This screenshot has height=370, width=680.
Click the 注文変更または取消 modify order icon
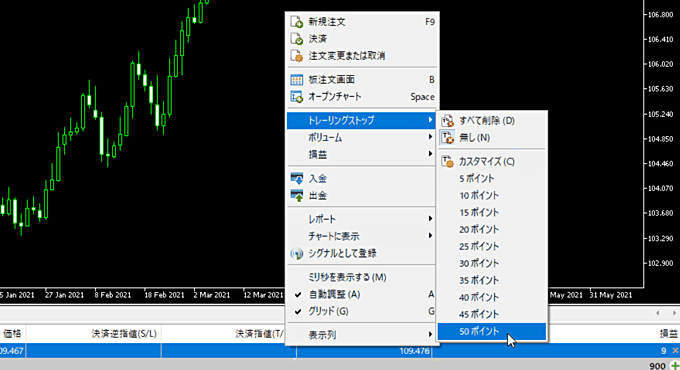click(297, 56)
